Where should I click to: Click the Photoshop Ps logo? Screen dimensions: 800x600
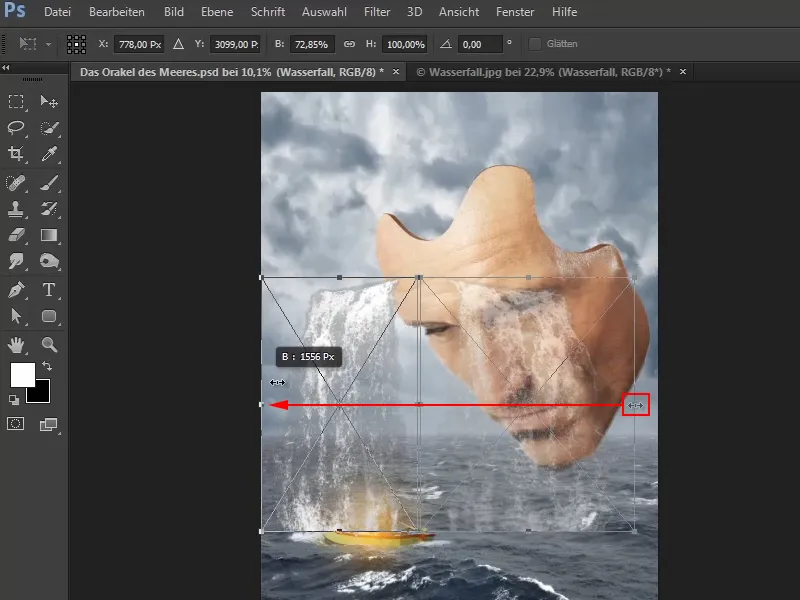coord(14,10)
